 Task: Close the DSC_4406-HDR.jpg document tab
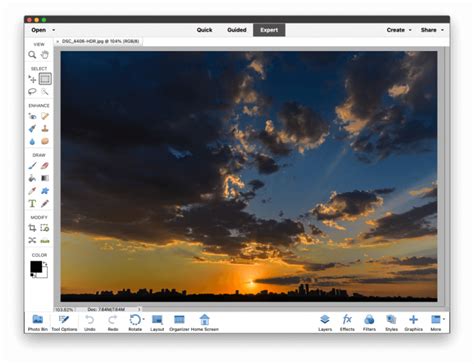[58, 41]
